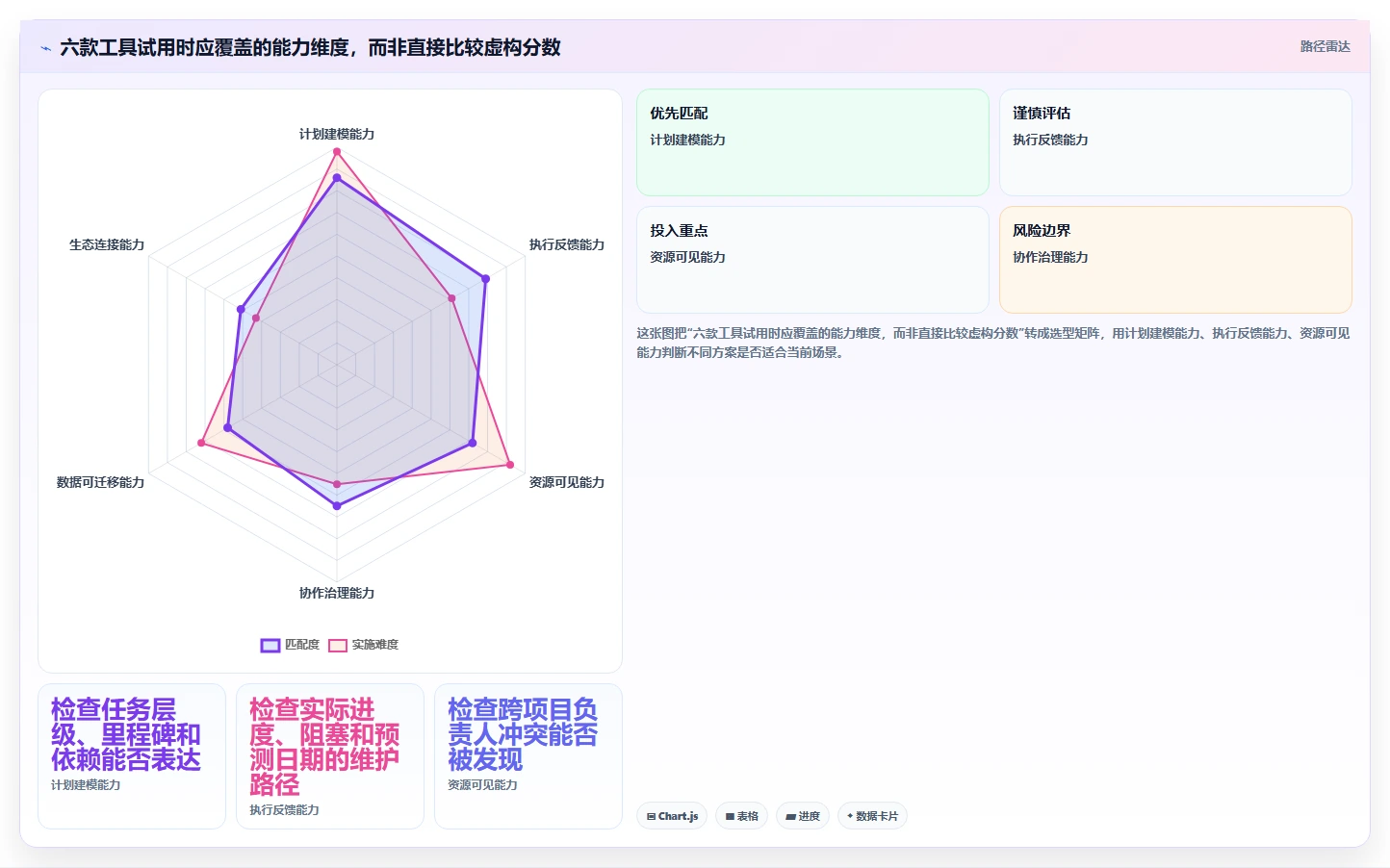Open the 检查实际进度、阻塞和预测日期的维护路径 card

[330, 756]
